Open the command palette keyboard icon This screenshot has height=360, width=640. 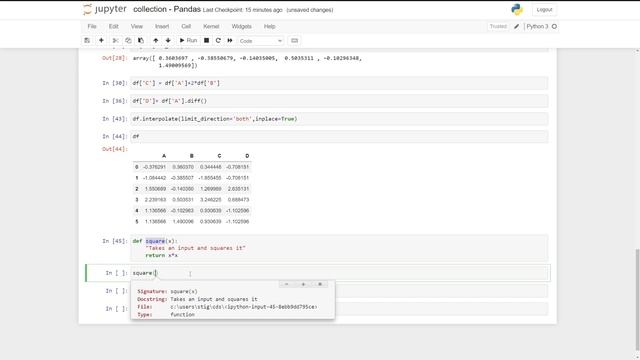(294, 40)
